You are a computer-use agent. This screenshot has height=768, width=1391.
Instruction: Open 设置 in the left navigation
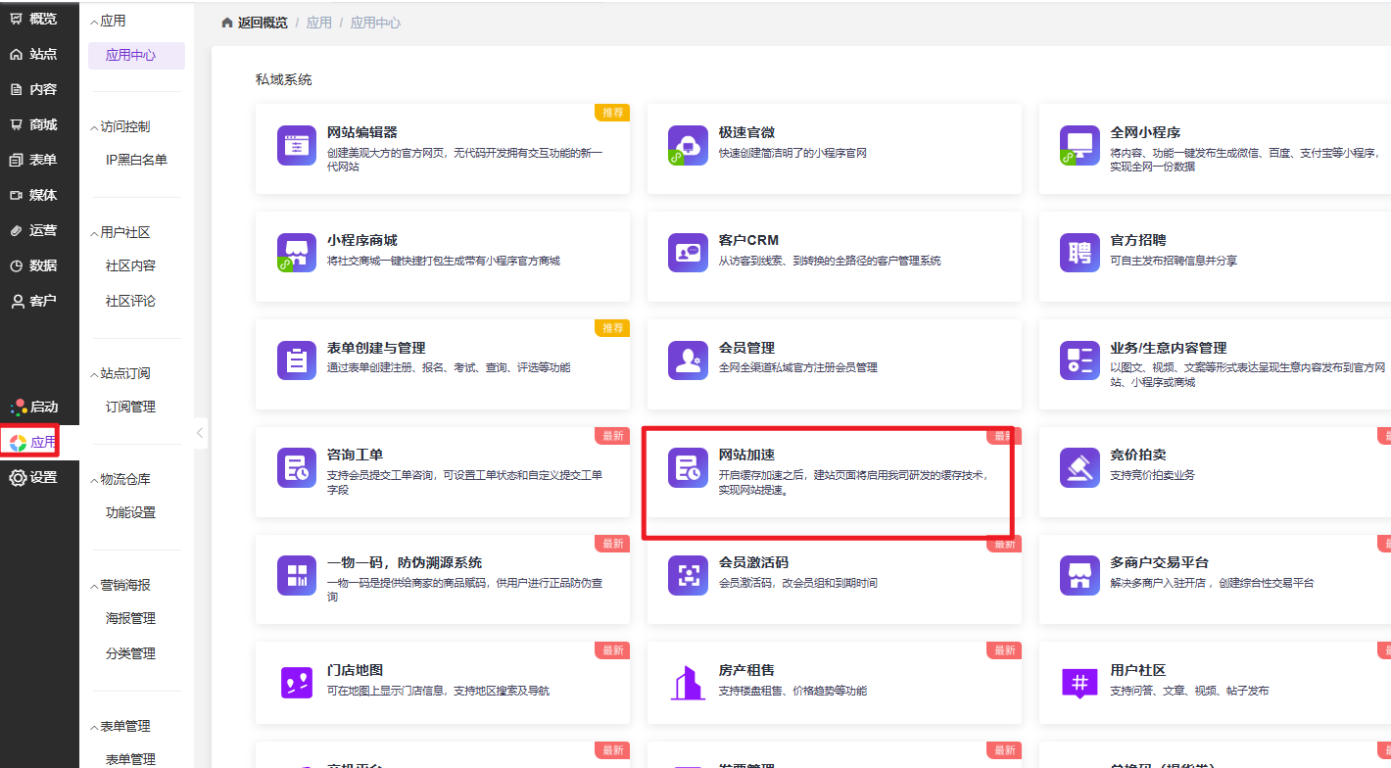click(34, 478)
